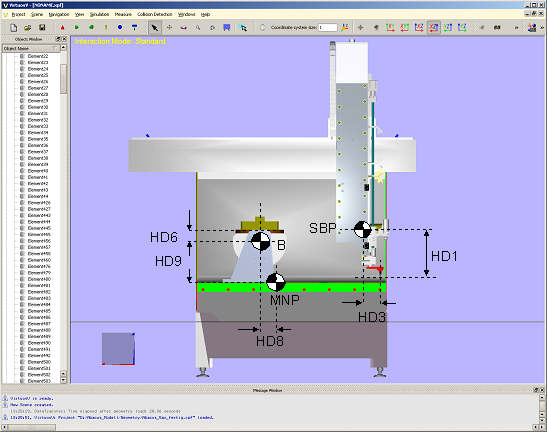Open the Object Name column sort dropdown
547x432 pixels.
pos(55,48)
